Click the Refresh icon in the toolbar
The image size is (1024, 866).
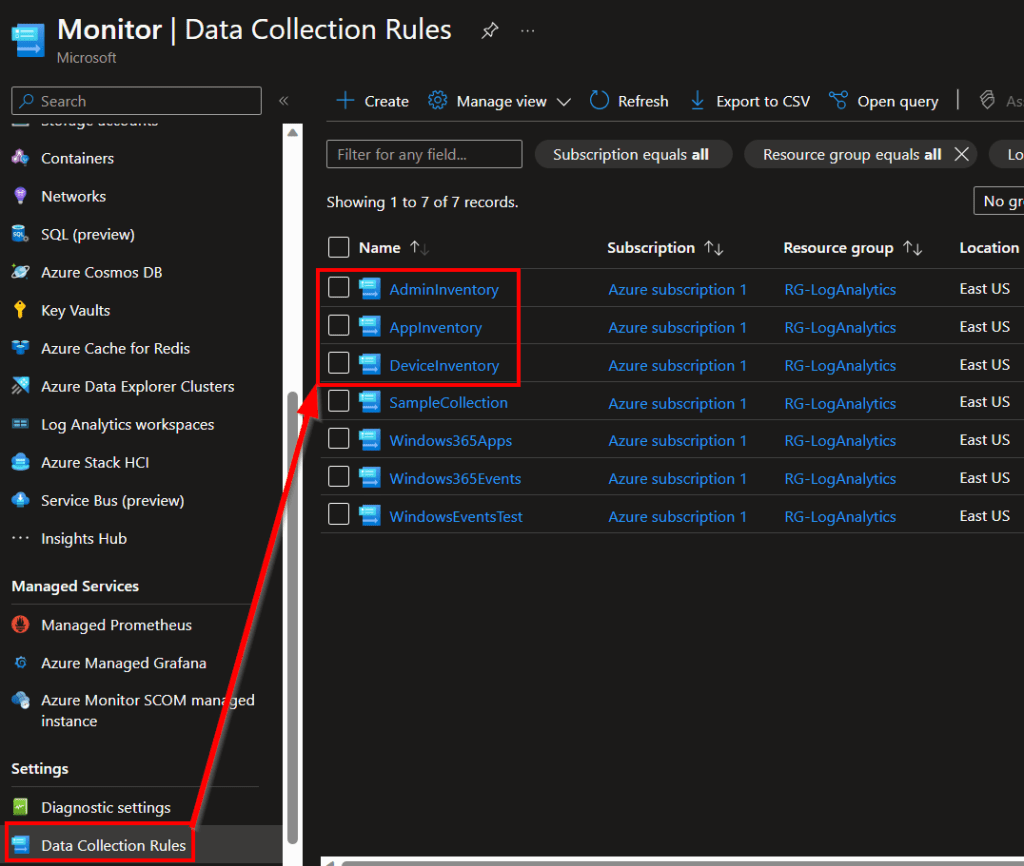click(600, 101)
